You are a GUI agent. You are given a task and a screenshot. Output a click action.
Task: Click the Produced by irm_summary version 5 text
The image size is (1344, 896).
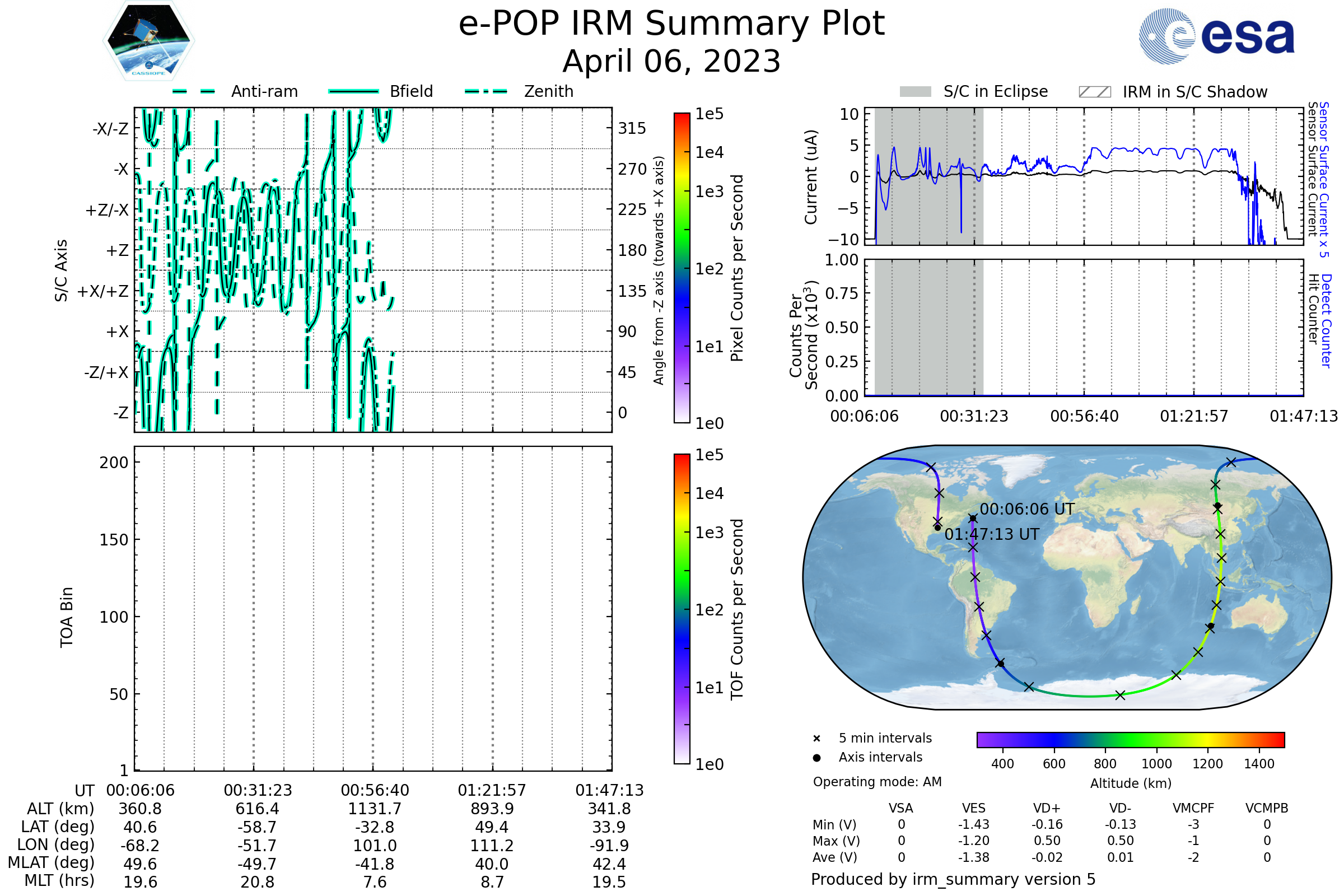[x=953, y=879]
